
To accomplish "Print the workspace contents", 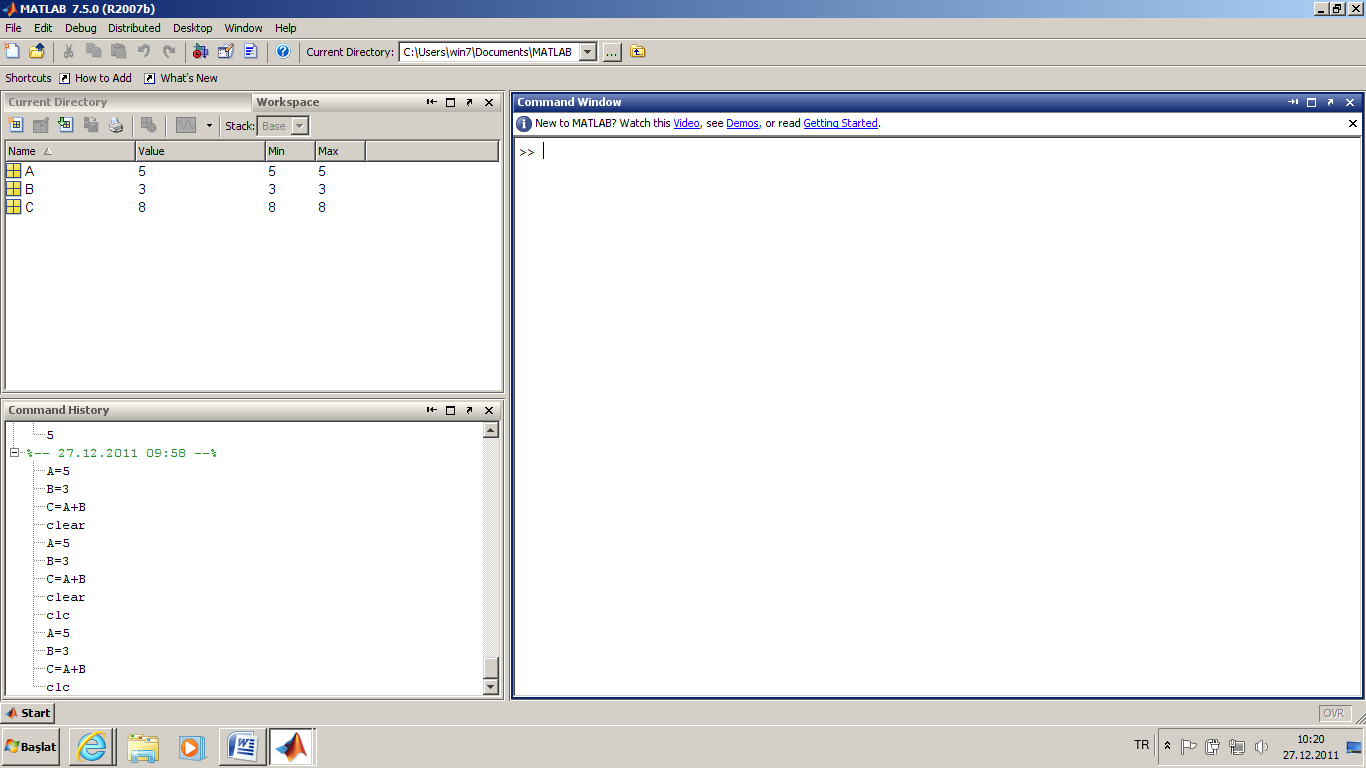I will [x=116, y=125].
